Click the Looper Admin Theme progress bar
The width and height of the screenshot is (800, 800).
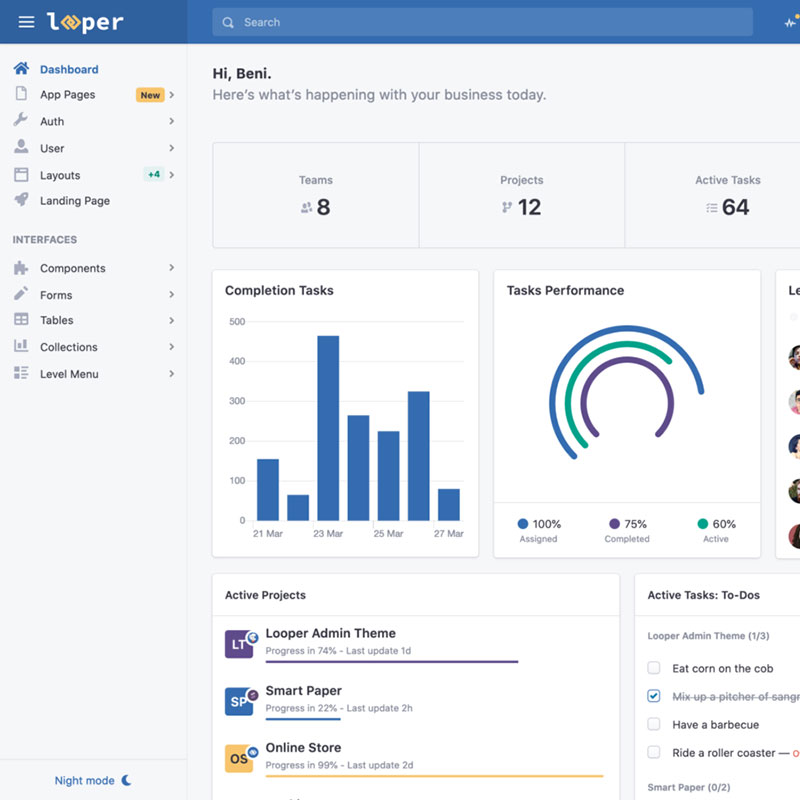pos(391,661)
